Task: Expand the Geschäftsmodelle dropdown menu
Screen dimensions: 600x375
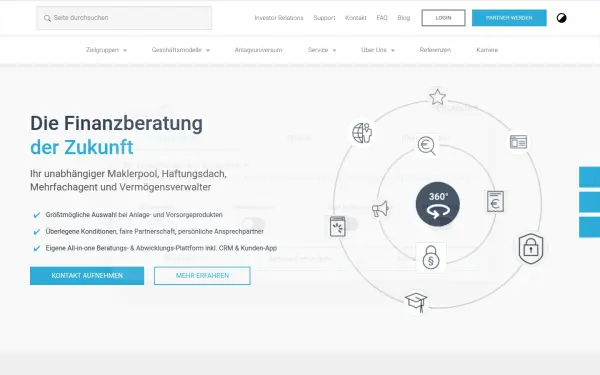Action: (181, 50)
